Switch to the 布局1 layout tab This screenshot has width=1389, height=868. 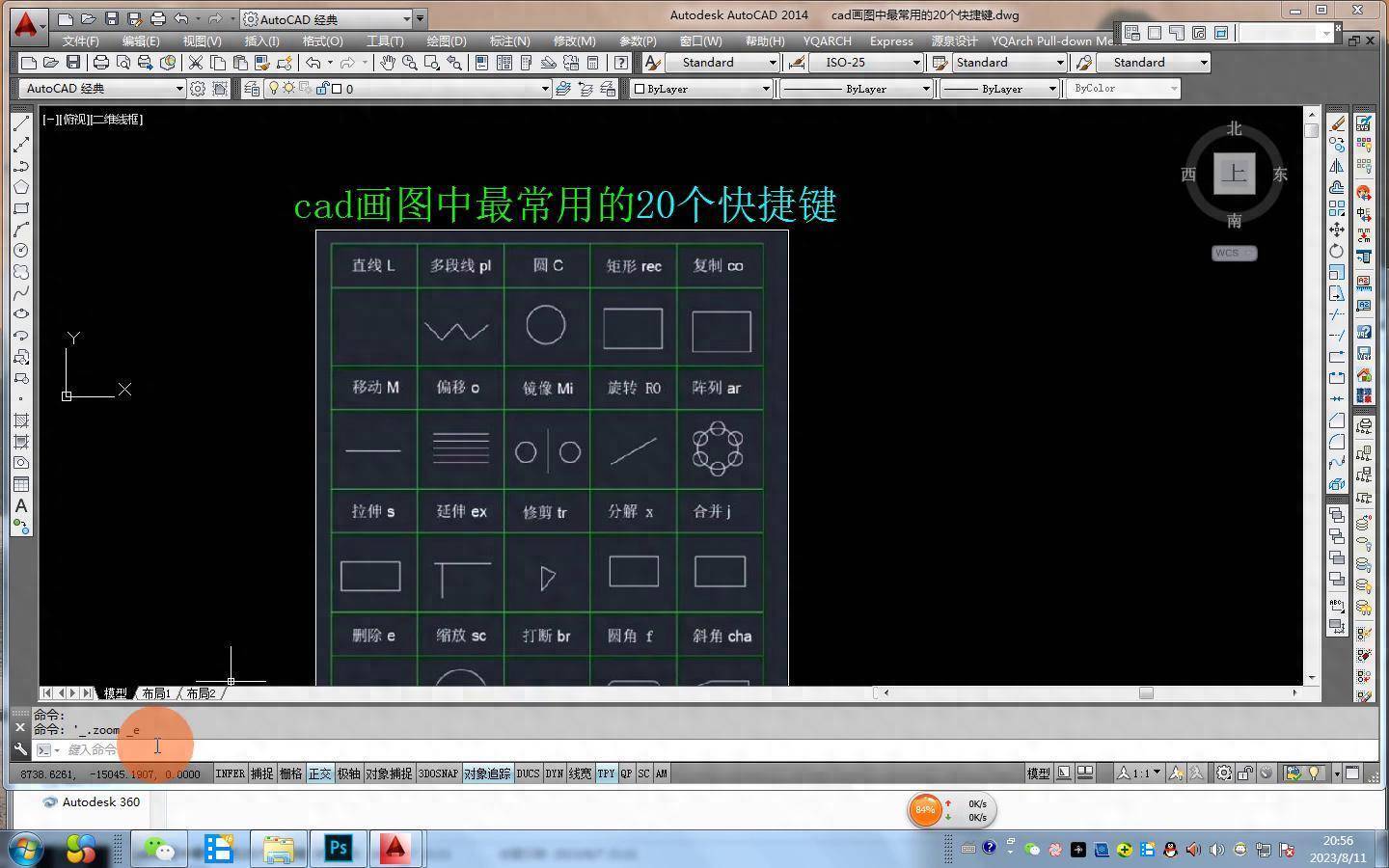tap(156, 693)
